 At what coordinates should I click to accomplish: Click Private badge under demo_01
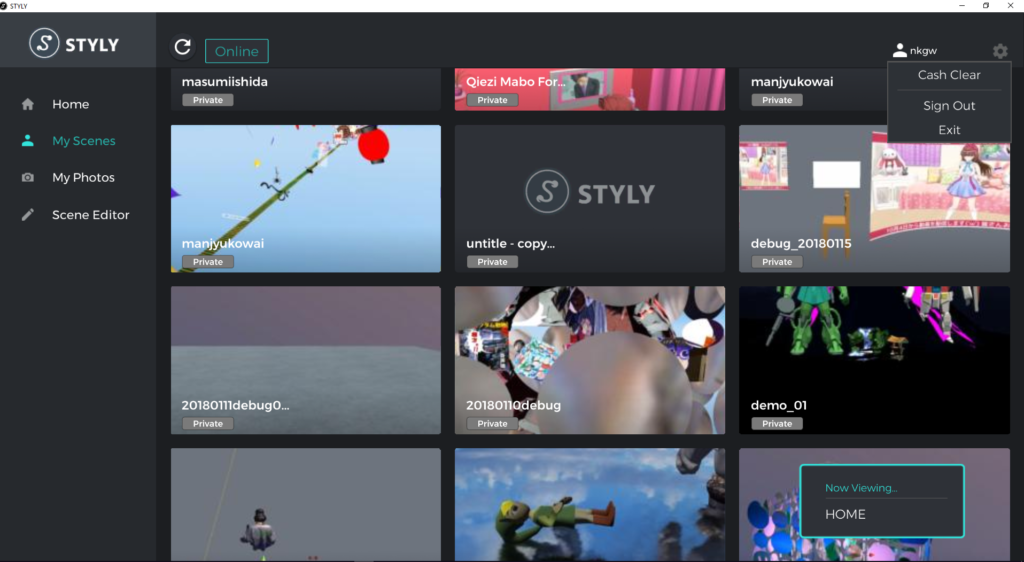pyautogui.click(x=776, y=424)
